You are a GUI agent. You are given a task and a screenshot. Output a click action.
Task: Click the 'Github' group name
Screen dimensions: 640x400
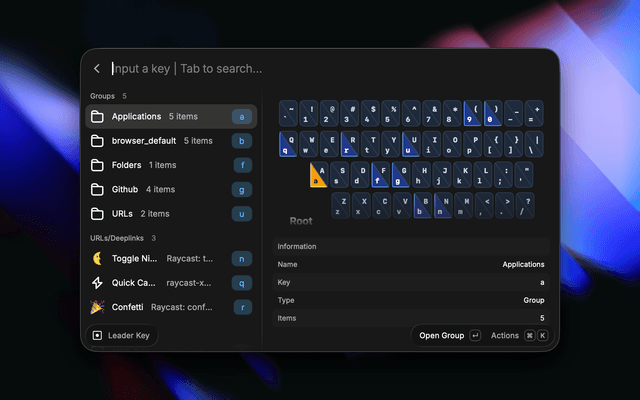tap(125, 189)
